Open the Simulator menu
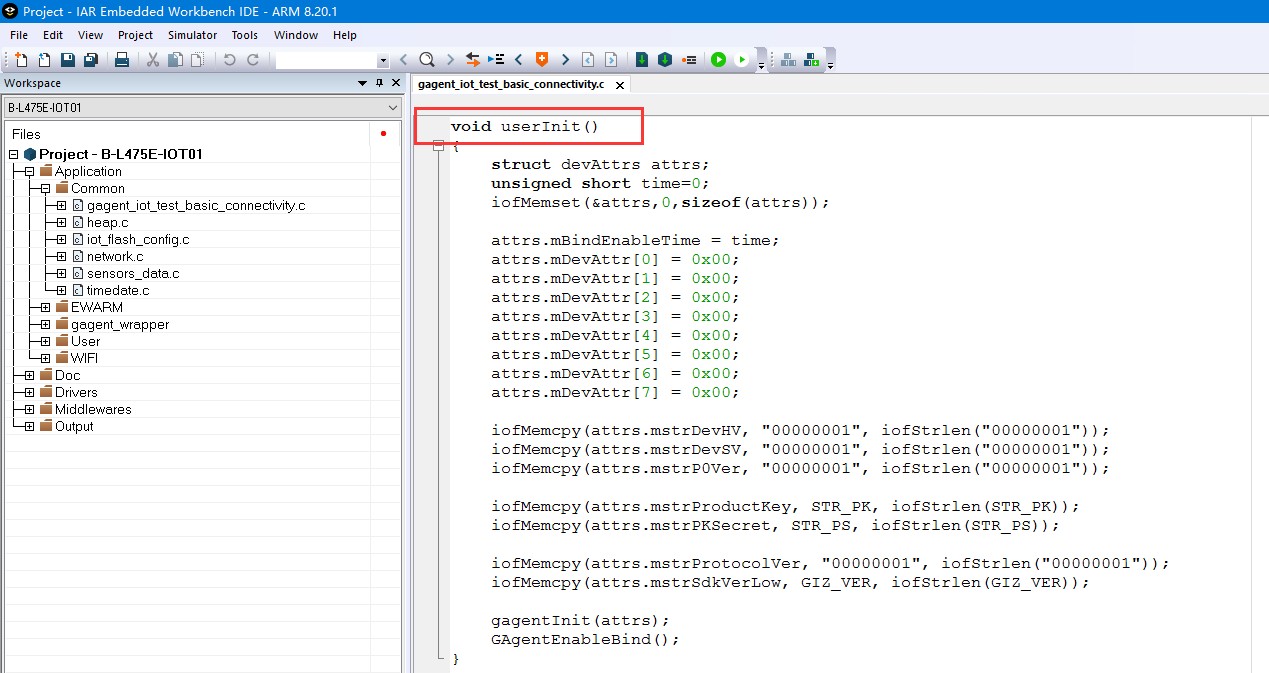1269x673 pixels. (192, 35)
